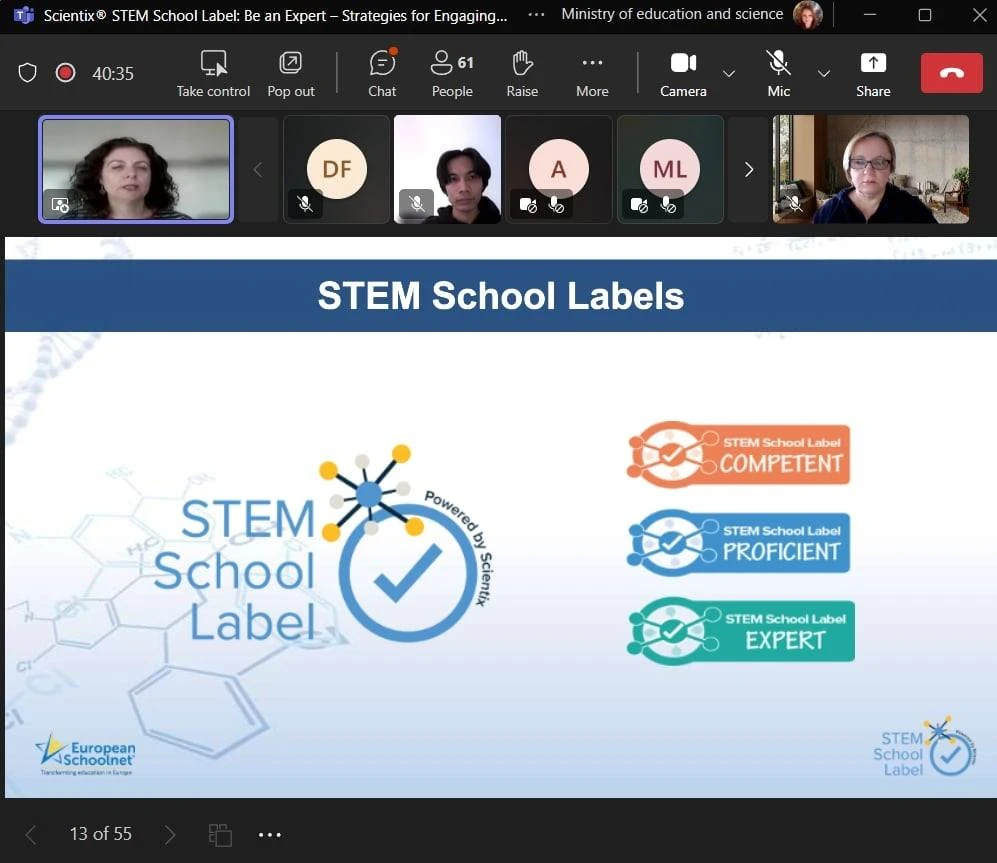
Task: Click the European Schoolnet logo
Action: click(86, 755)
